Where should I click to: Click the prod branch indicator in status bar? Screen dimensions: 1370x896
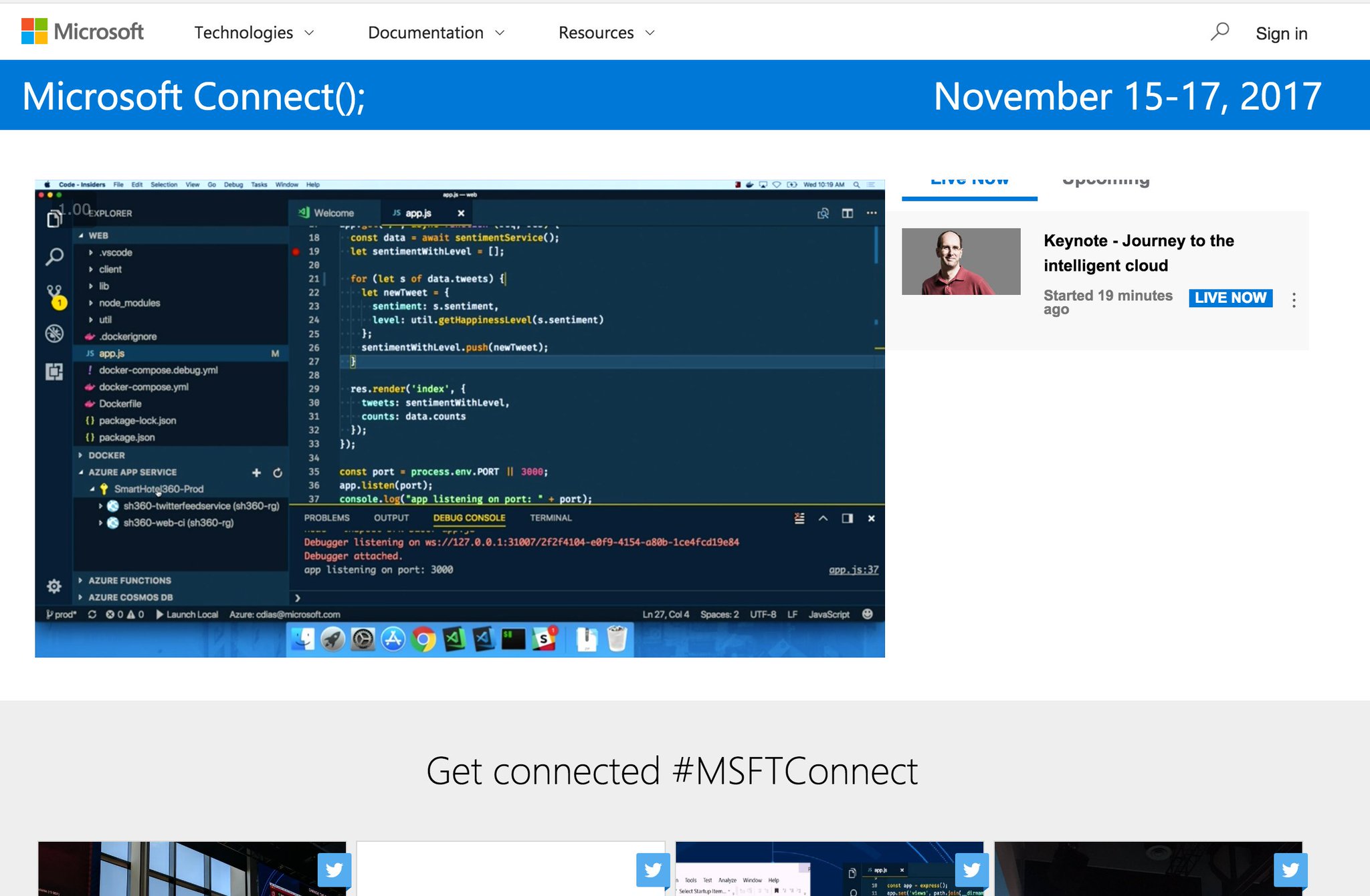[x=61, y=614]
